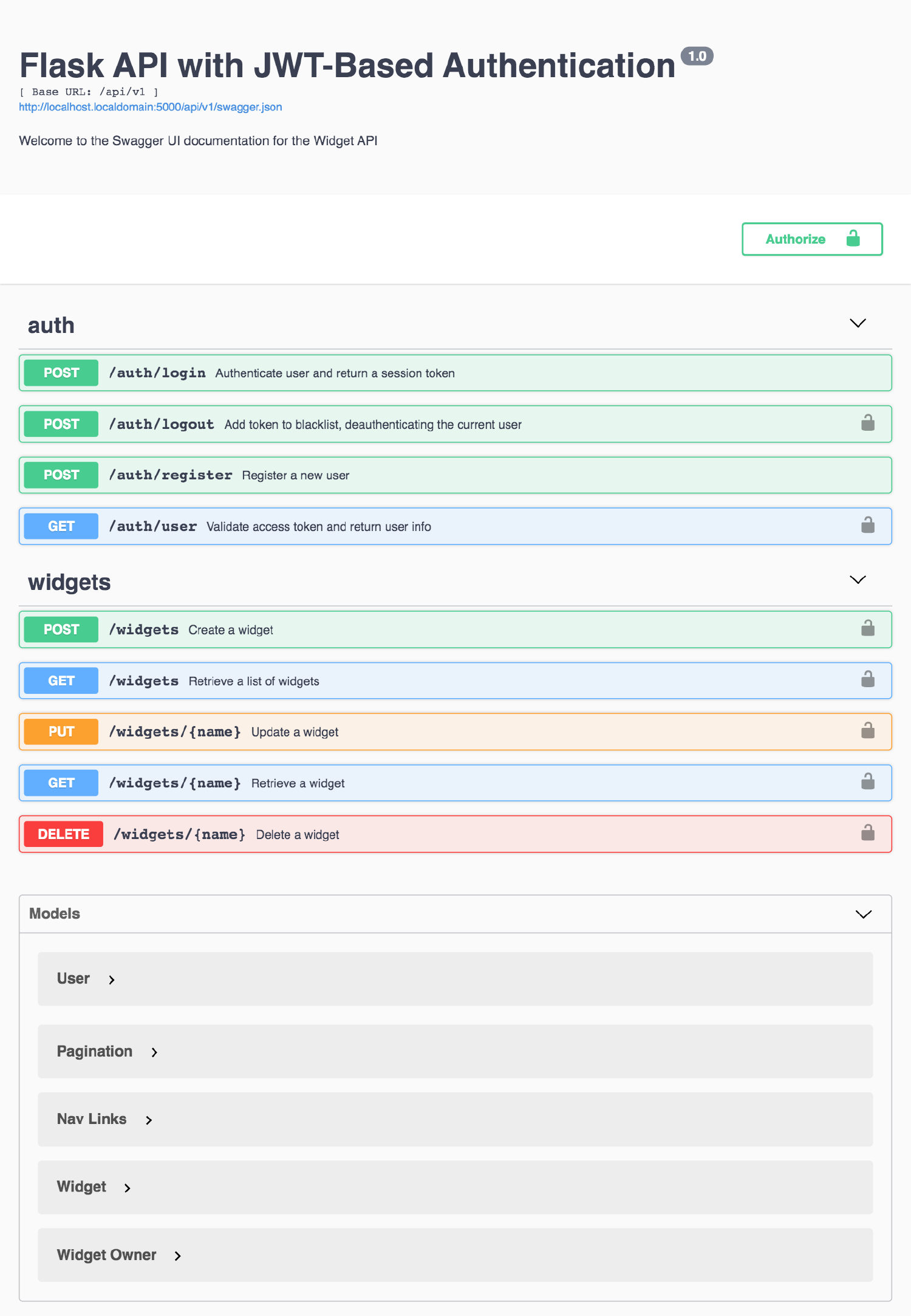Viewport: 911px width, 1316px height.
Task: Click the green Authorize button
Action: pyautogui.click(x=811, y=239)
